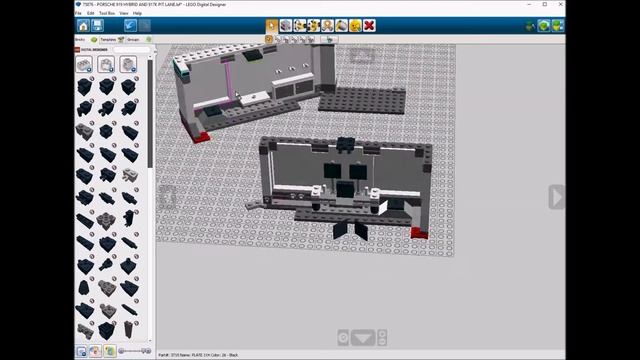Viewport: 640px width, 360px height.
Task: Choose the yellow head Hide tool
Action: coord(355,26)
